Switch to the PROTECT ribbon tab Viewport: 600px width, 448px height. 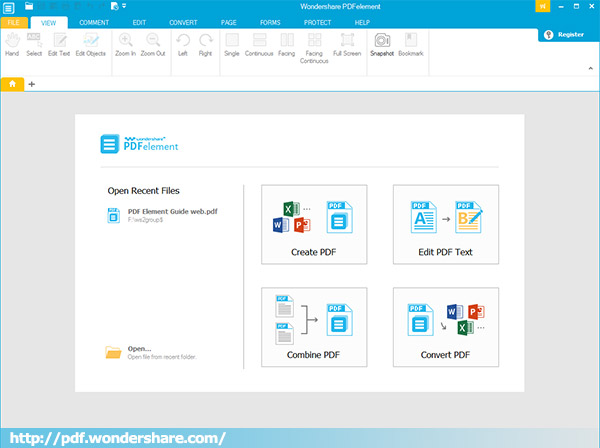click(317, 23)
